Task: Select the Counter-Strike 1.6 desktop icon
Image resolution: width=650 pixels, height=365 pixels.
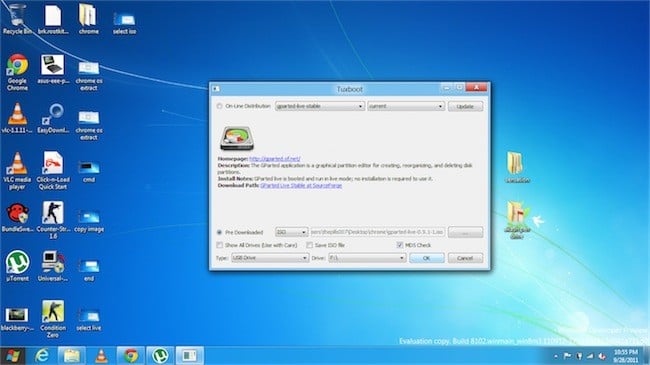Action: coord(53,220)
